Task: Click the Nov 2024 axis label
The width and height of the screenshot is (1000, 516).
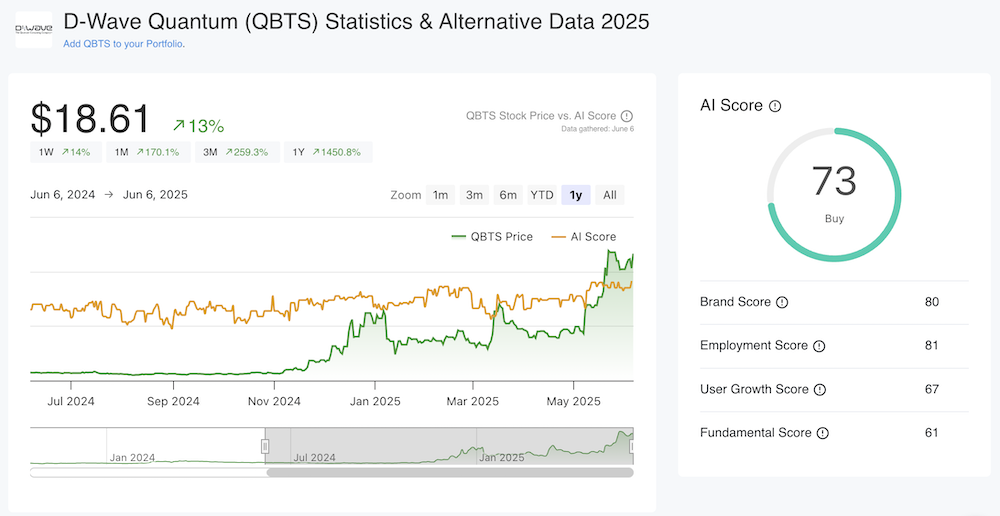Action: pyautogui.click(x=274, y=401)
